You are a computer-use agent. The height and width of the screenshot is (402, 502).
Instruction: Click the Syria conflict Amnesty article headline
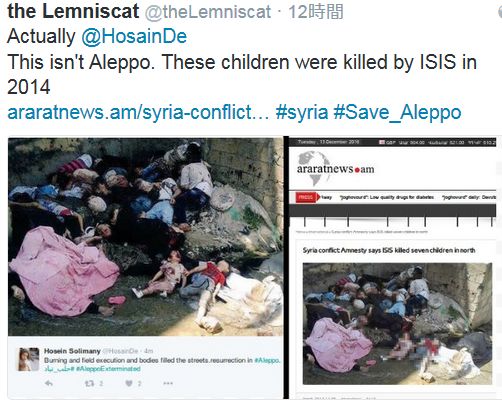click(x=389, y=250)
